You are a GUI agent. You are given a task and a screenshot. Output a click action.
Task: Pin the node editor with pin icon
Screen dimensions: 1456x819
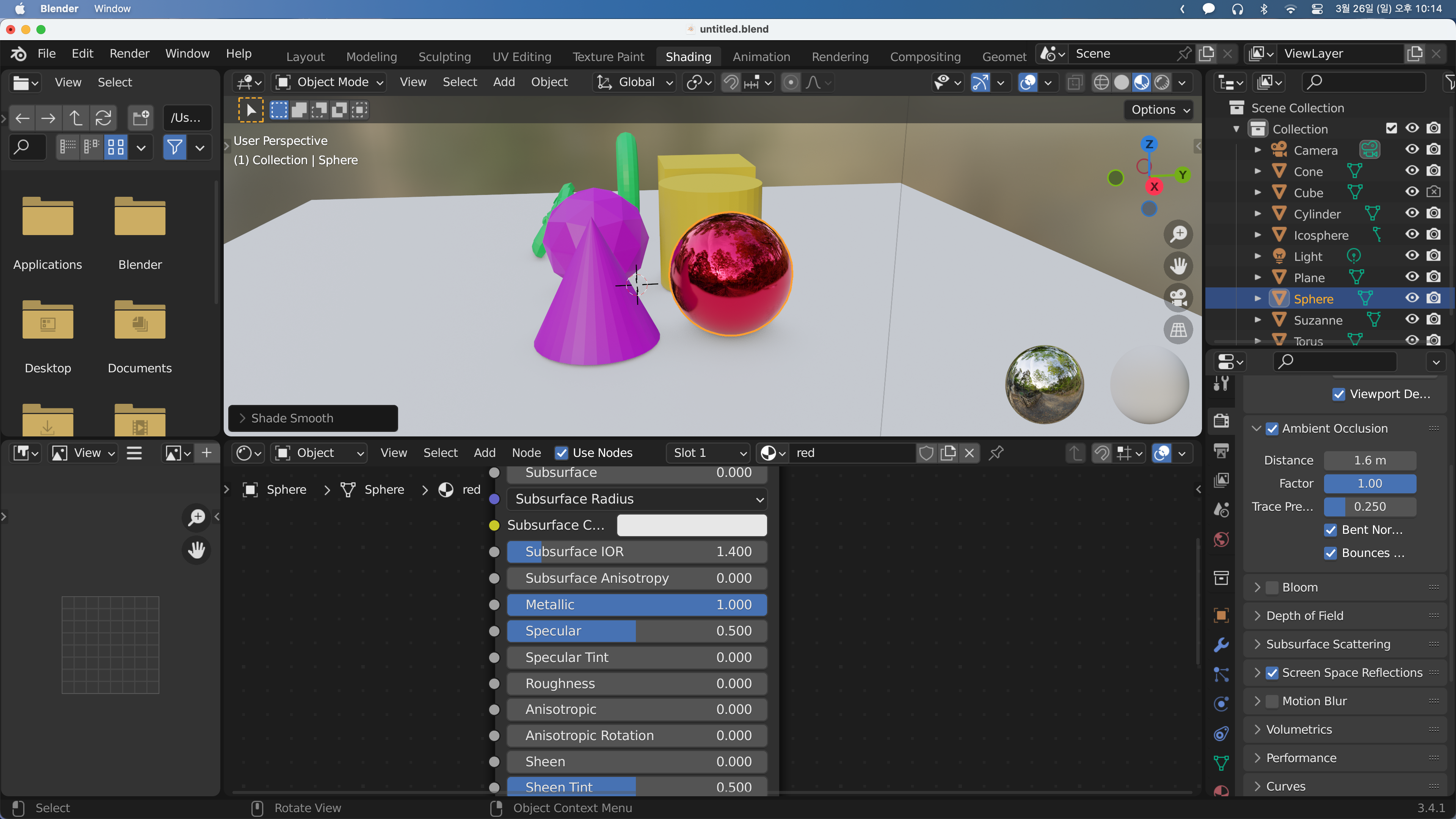996,453
